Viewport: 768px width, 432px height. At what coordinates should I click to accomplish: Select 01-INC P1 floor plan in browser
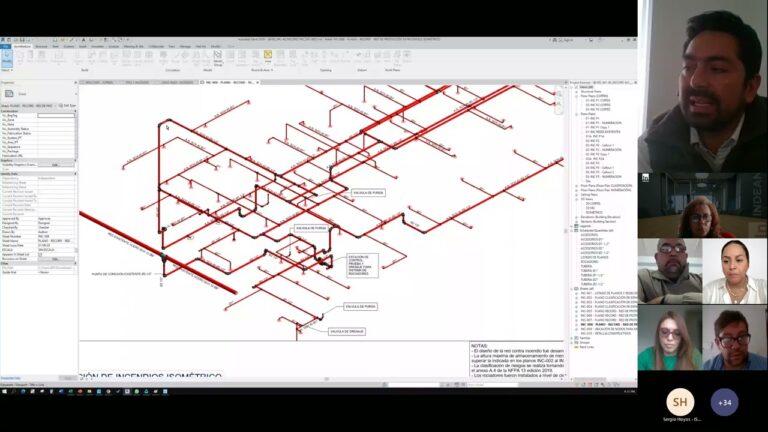coord(592,118)
